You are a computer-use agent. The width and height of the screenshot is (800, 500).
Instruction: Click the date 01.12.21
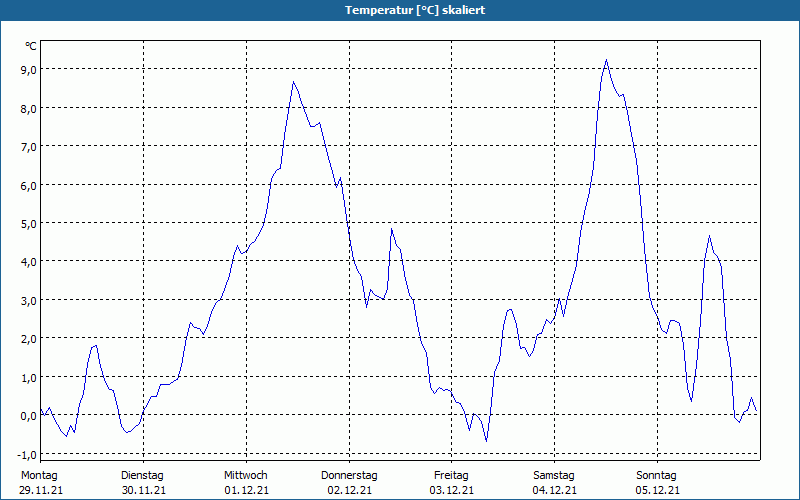(x=247, y=491)
